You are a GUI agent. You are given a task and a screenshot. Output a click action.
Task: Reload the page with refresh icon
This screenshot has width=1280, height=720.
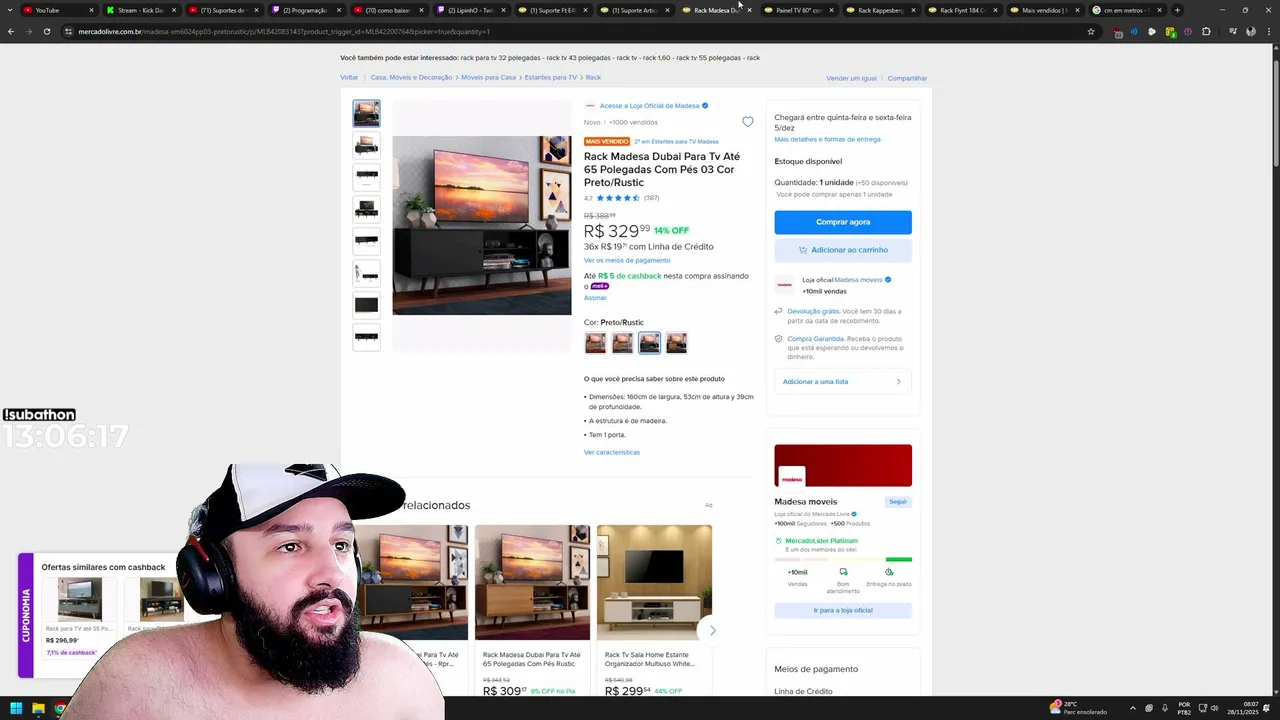click(46, 31)
